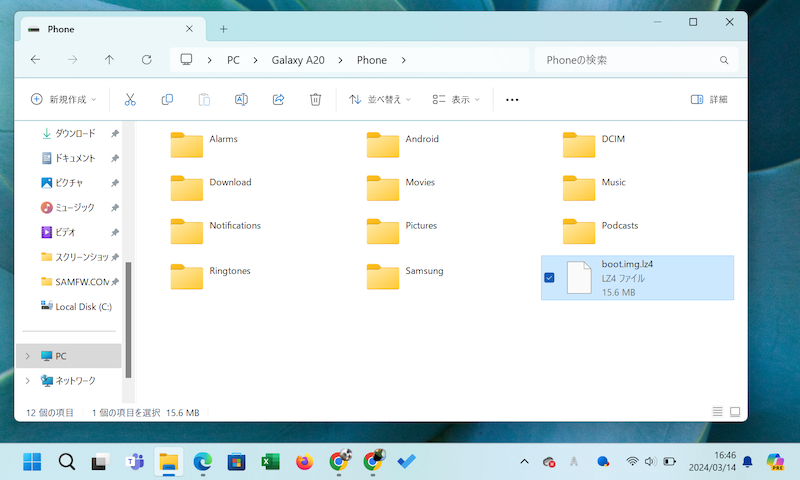Open the 表示 view dropdown
The width and height of the screenshot is (800, 480).
pyautogui.click(x=456, y=100)
